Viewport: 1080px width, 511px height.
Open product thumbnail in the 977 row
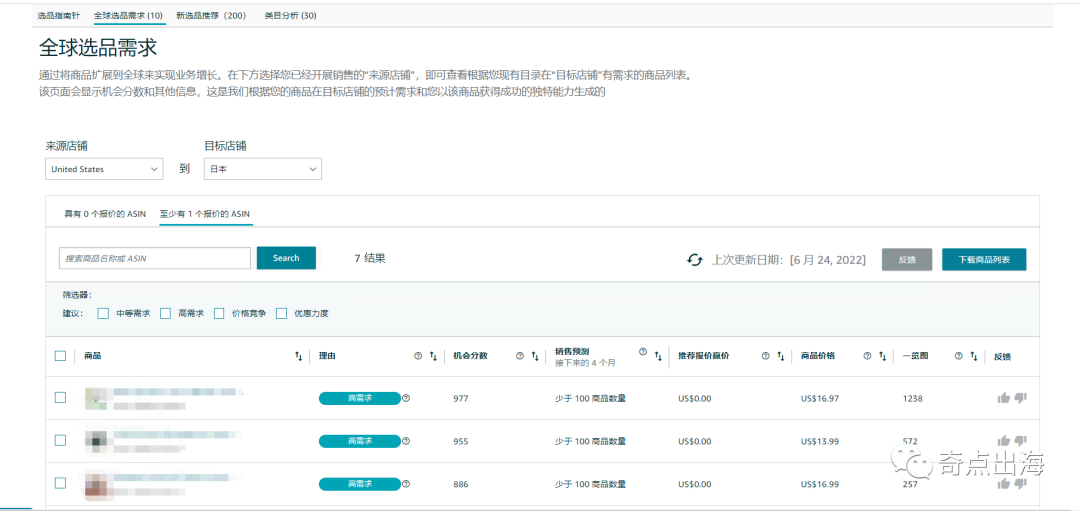[x=96, y=398]
